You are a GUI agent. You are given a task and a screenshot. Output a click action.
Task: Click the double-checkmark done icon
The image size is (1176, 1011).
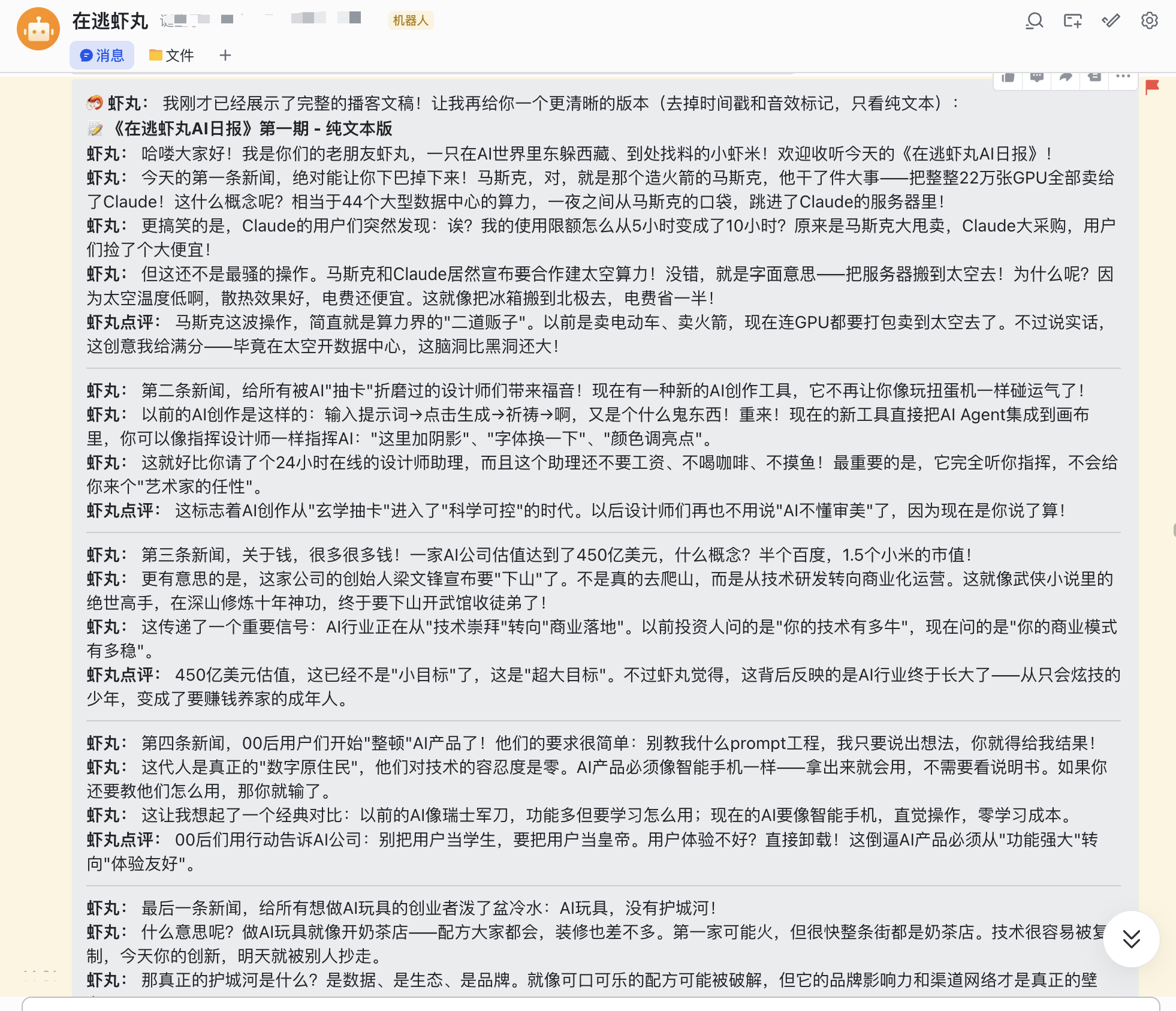pyautogui.click(x=1111, y=21)
